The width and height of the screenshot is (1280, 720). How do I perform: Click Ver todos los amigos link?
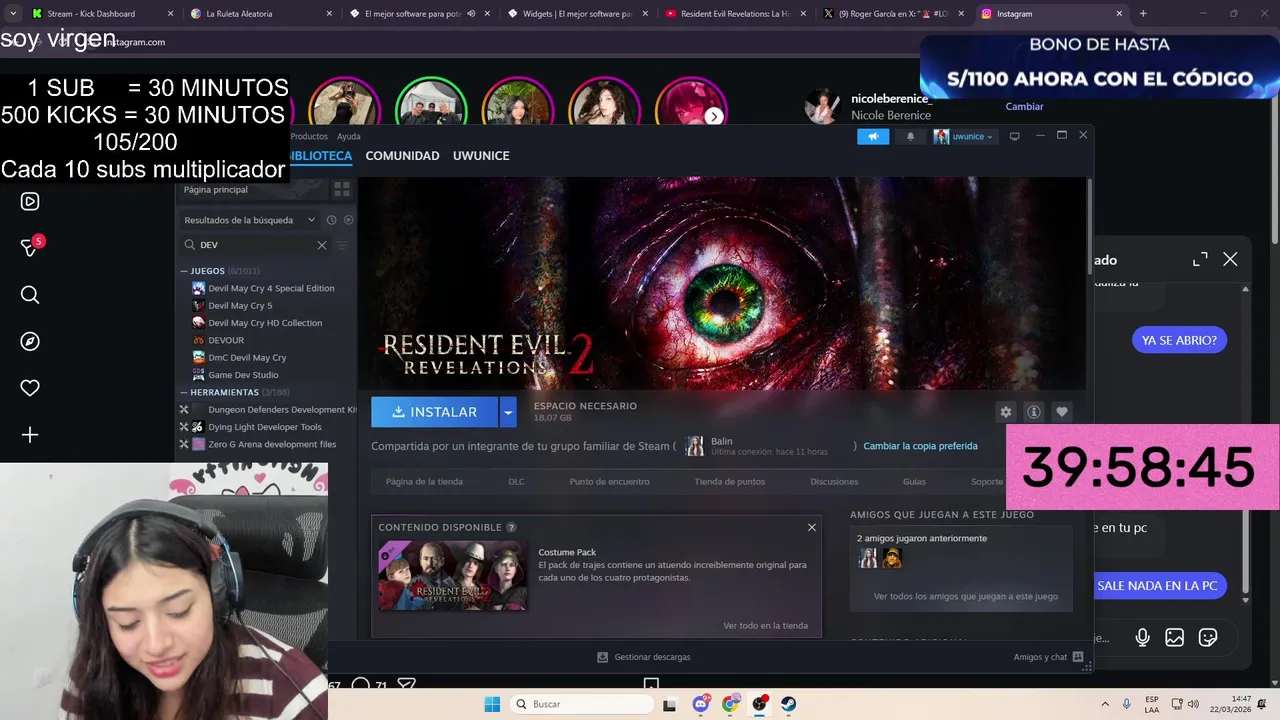(965, 597)
